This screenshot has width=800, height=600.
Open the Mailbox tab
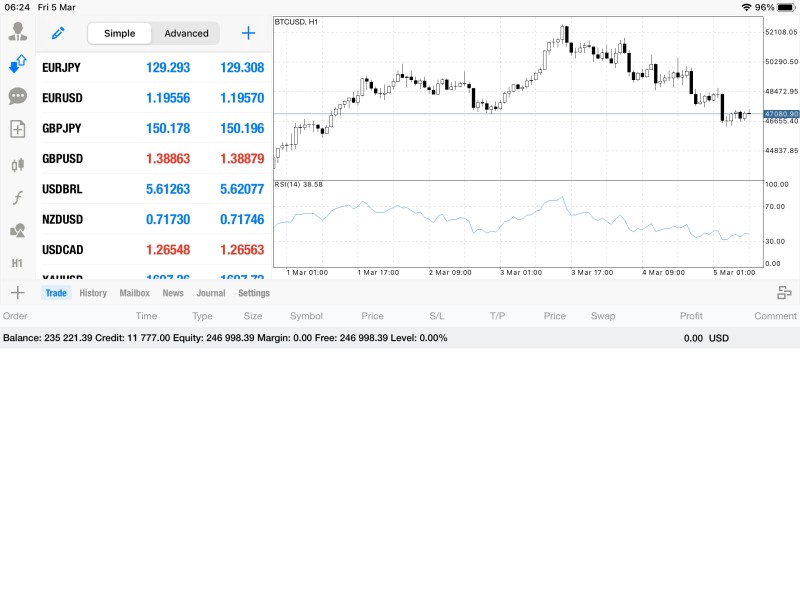click(x=135, y=293)
